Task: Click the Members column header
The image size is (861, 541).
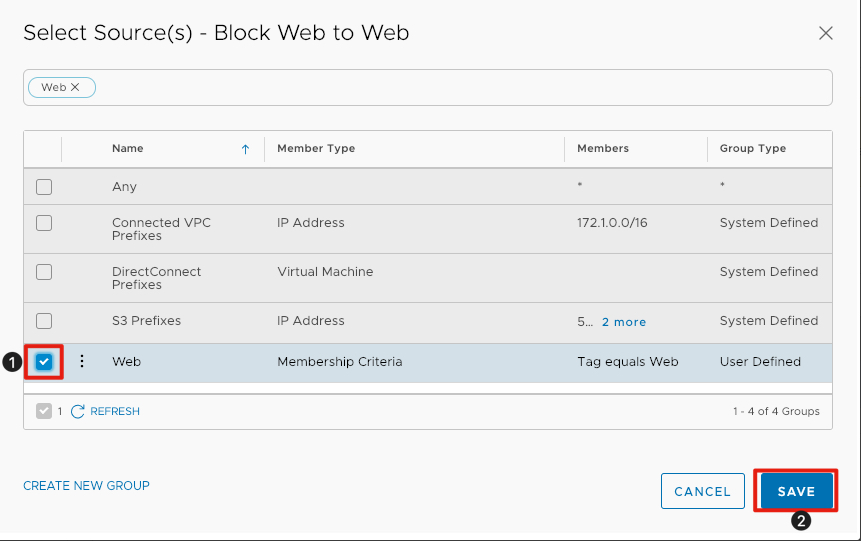Action: [x=603, y=149]
